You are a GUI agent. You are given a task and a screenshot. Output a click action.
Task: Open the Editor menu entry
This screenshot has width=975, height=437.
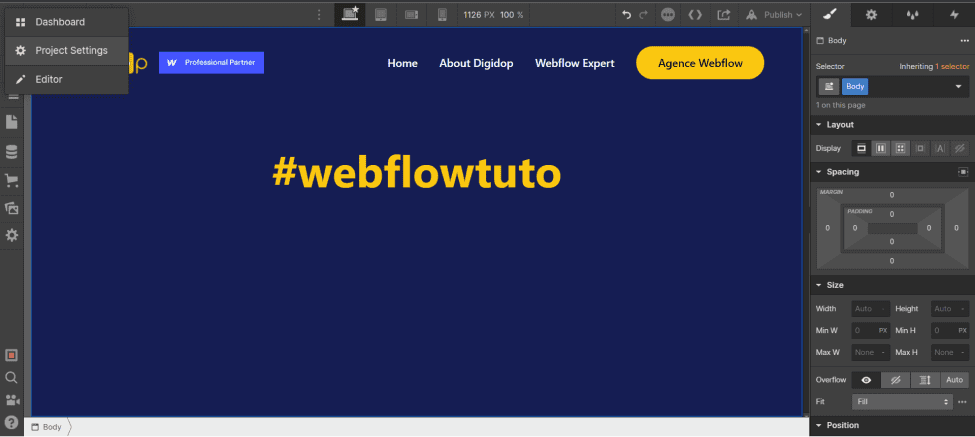(67, 80)
